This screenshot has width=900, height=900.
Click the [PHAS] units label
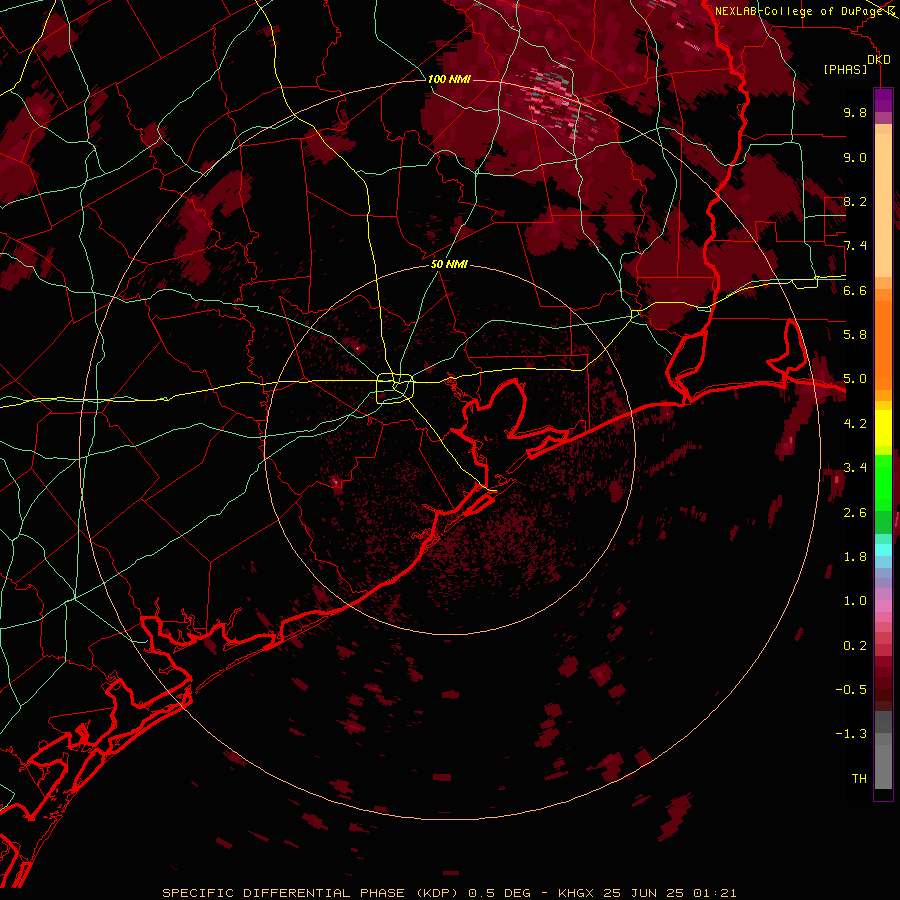point(845,70)
